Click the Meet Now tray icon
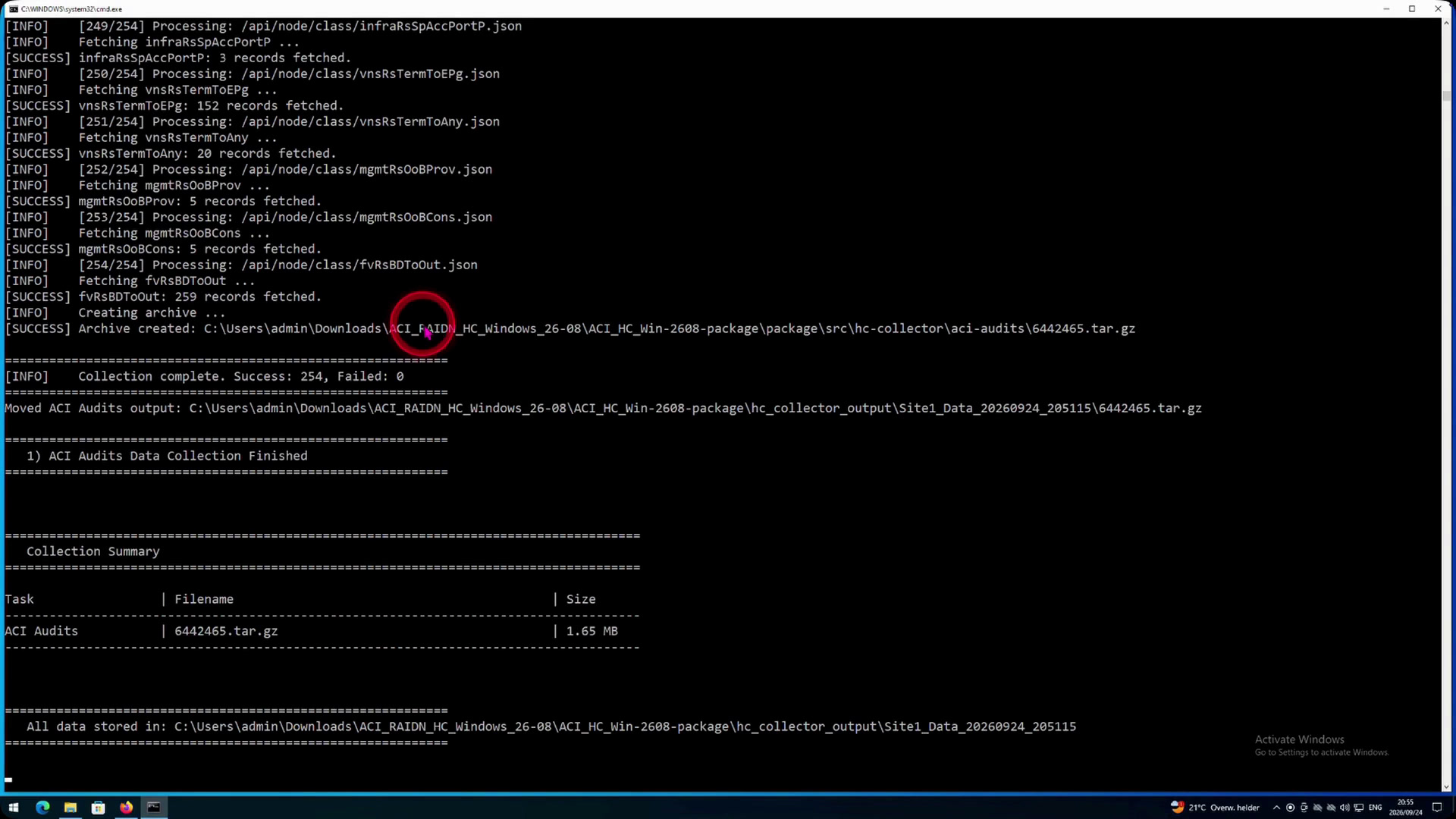The width and height of the screenshot is (1456, 819). pos(1304,808)
